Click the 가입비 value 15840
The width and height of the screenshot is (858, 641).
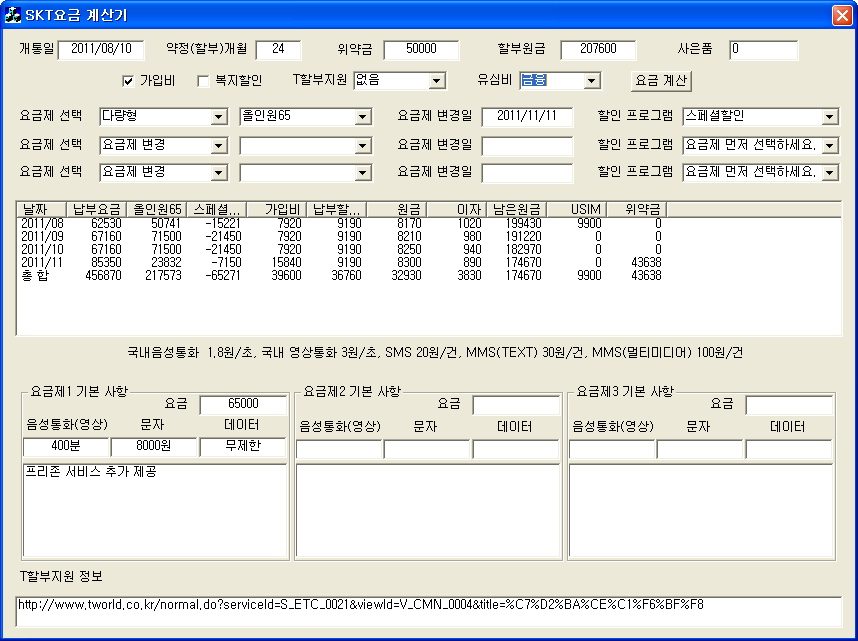click(286, 263)
